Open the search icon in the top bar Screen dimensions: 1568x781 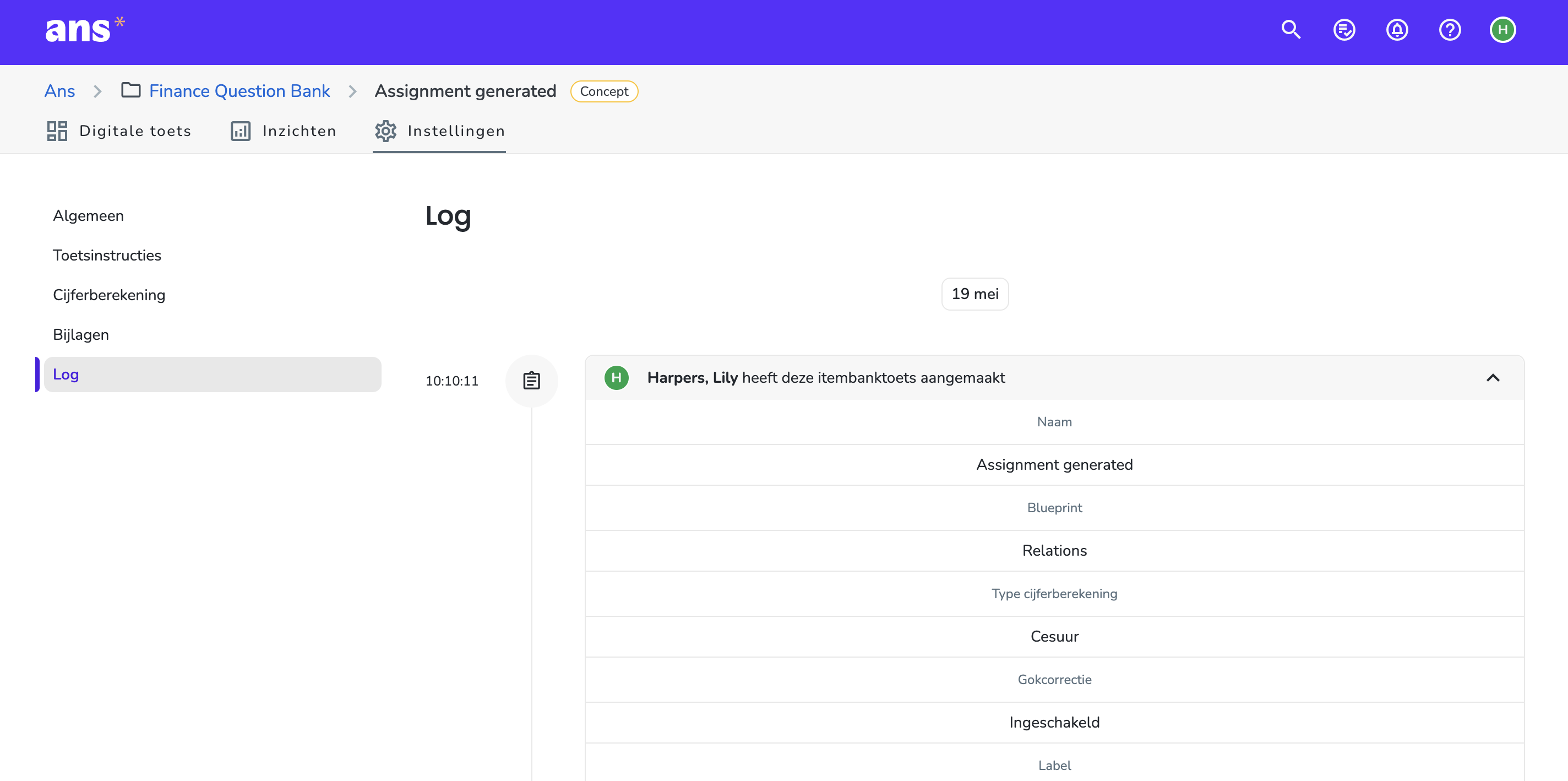1291,30
